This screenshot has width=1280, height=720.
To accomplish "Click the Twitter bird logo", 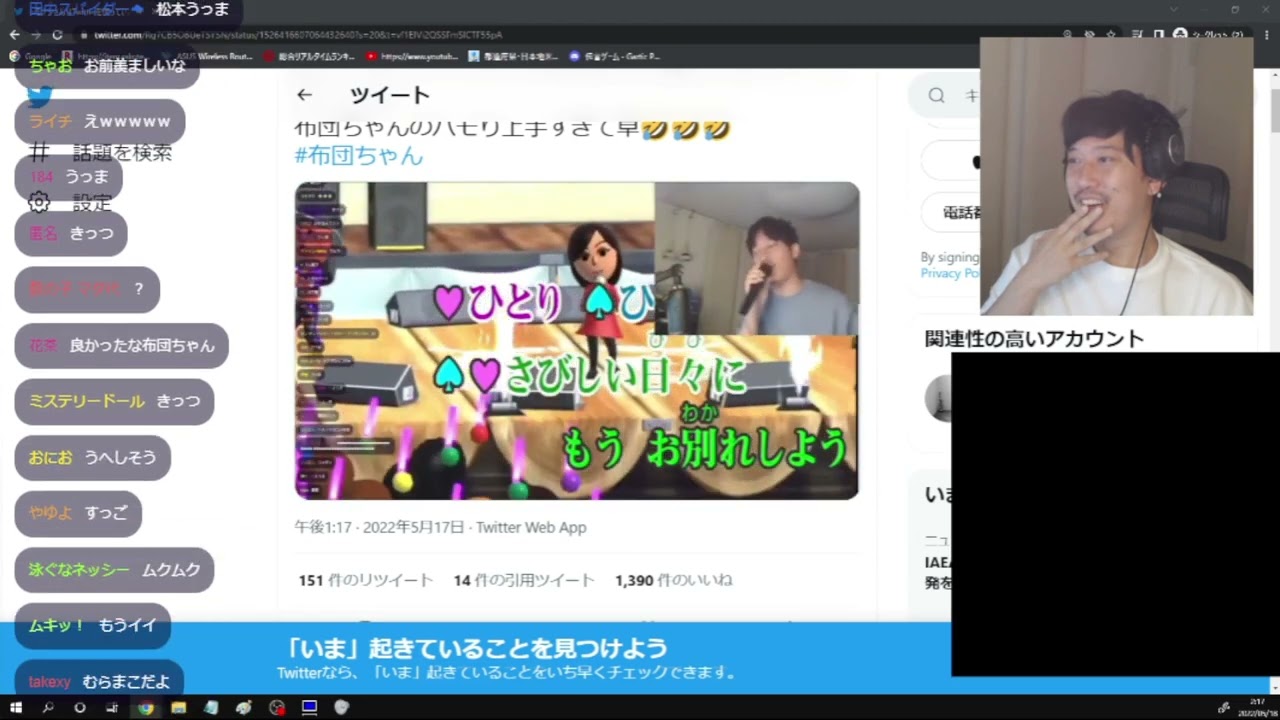I will coord(39,96).
